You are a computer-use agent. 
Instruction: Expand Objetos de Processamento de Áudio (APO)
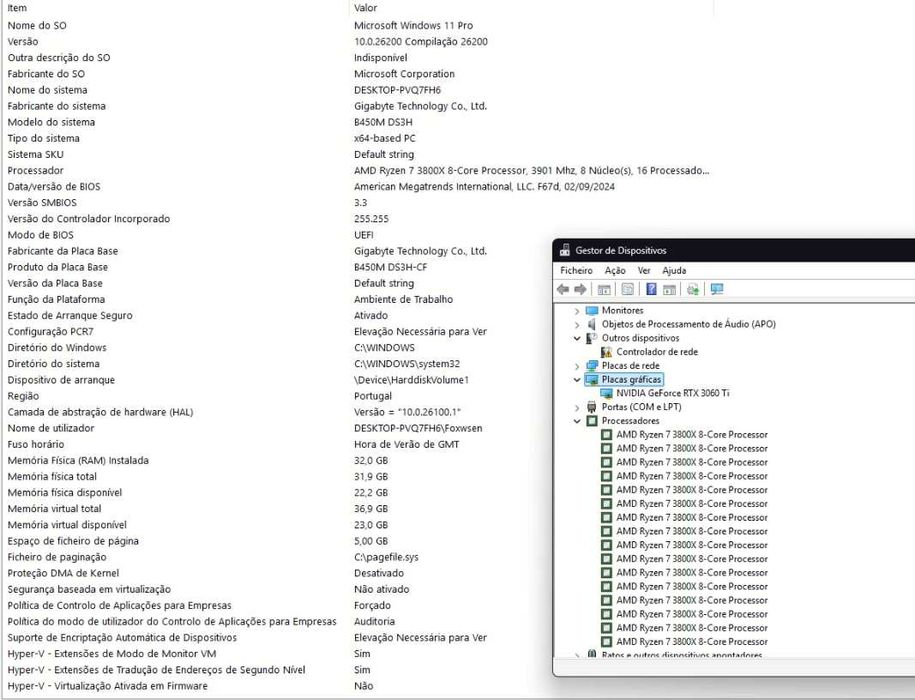pos(577,324)
